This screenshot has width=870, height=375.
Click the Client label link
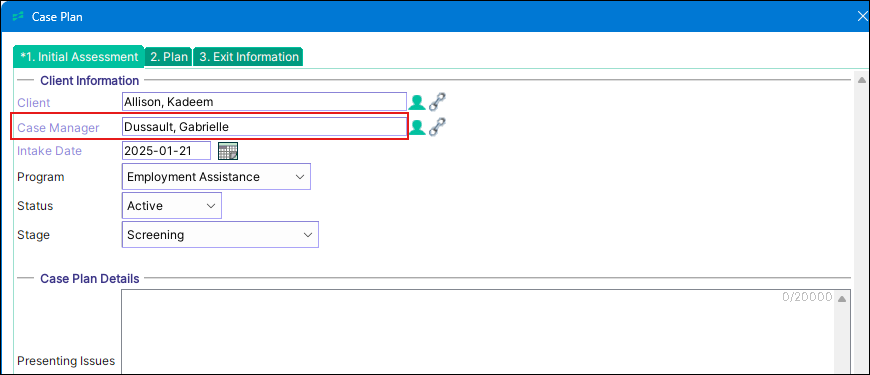pos(33,103)
